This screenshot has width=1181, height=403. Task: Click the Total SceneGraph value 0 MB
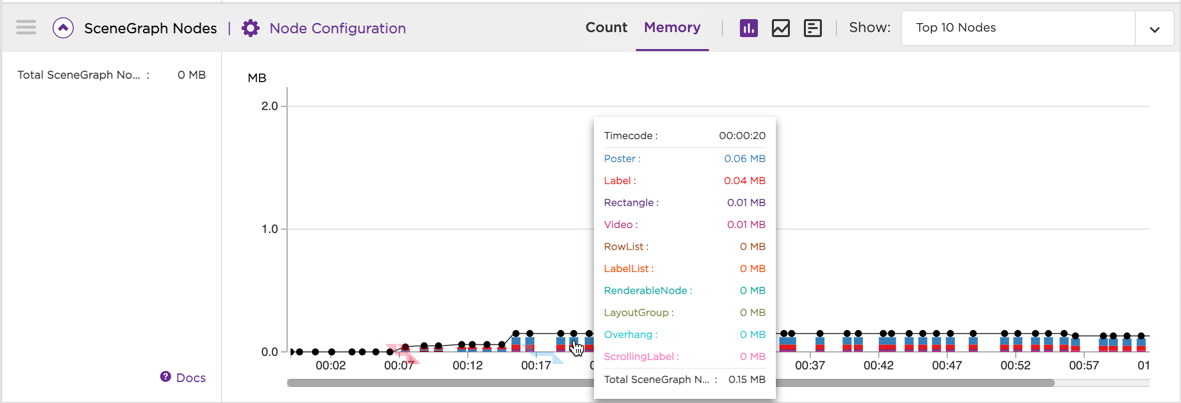click(191, 75)
